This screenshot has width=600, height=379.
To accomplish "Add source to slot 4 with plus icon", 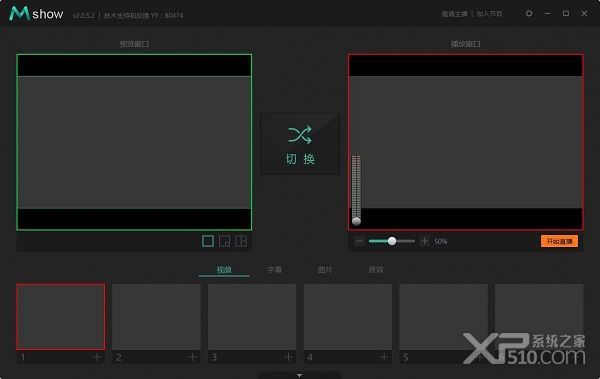I will pos(384,357).
